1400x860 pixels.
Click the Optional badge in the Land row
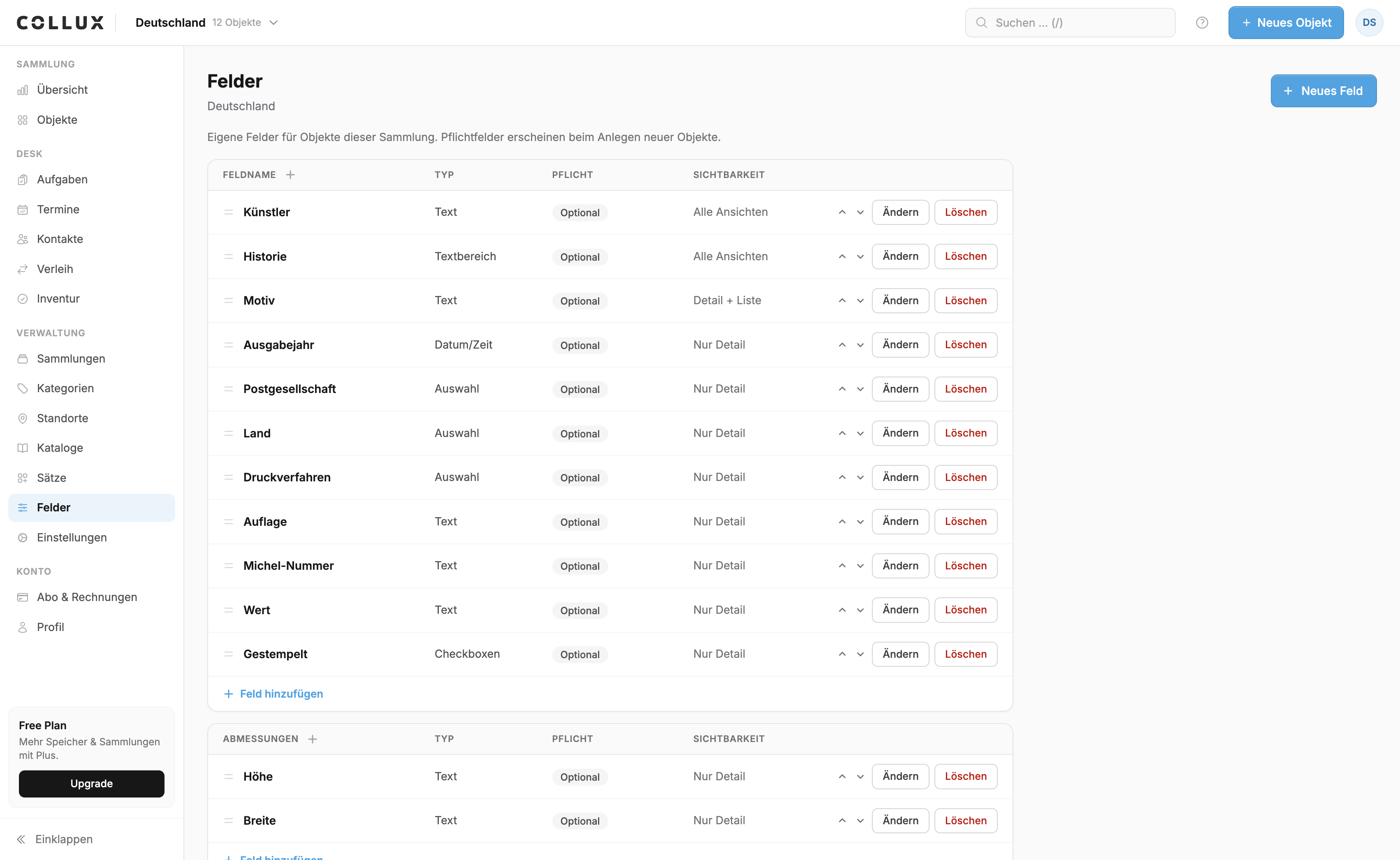579,434
